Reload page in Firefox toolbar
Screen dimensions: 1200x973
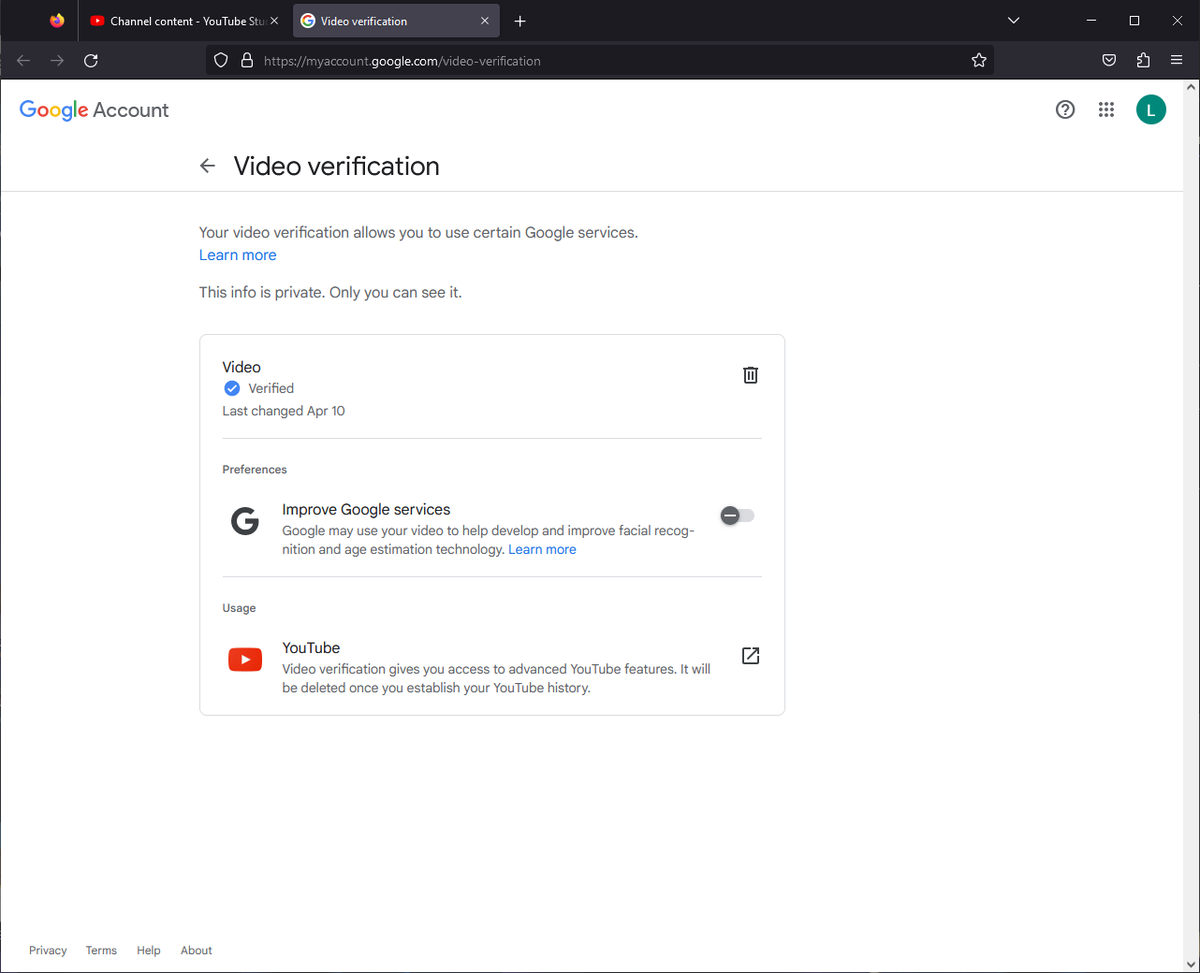pyautogui.click(x=91, y=61)
